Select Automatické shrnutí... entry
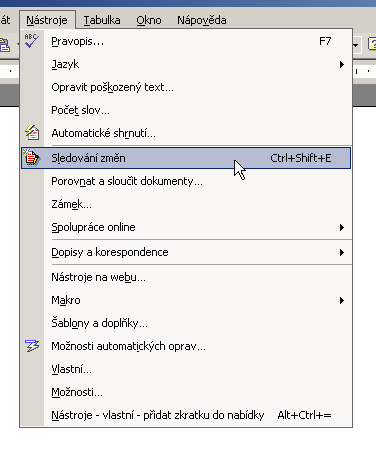This screenshot has height=456, width=376. 186,133
